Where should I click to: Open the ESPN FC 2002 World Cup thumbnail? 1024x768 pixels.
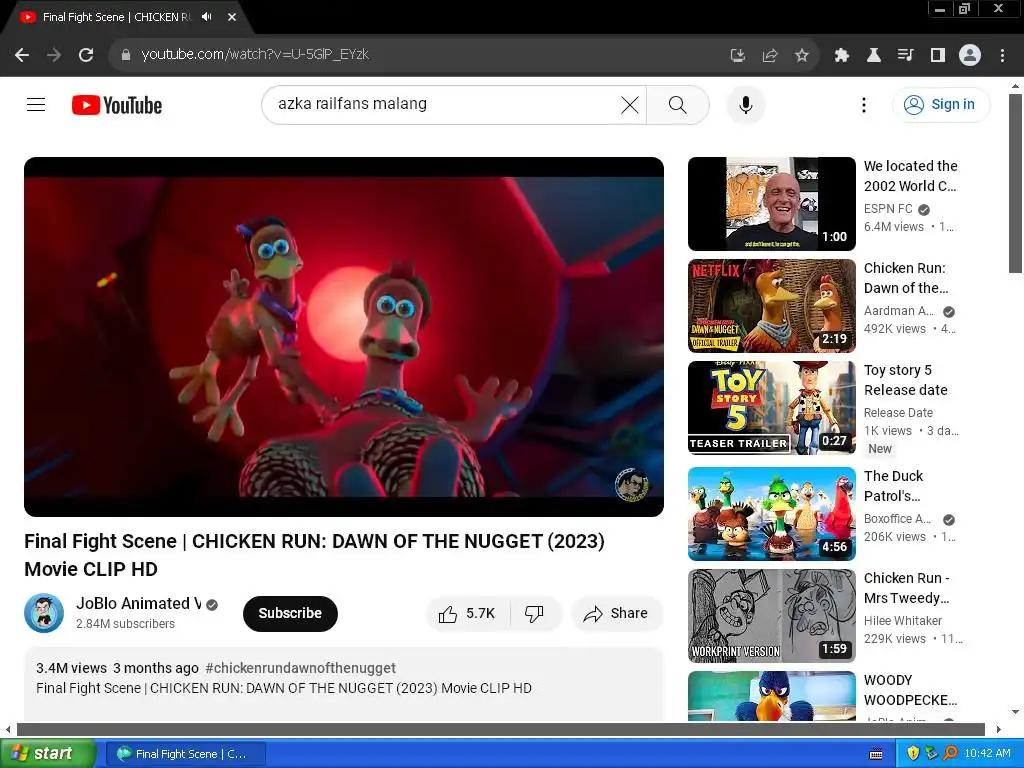click(x=772, y=204)
